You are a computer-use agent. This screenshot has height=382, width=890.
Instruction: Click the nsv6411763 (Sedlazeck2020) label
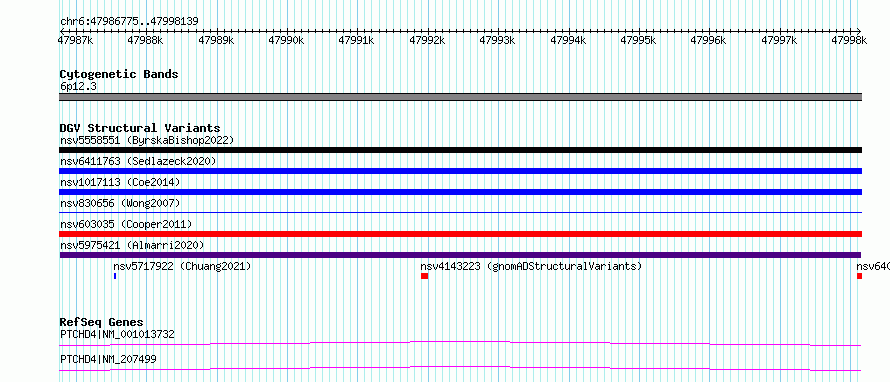138,161
